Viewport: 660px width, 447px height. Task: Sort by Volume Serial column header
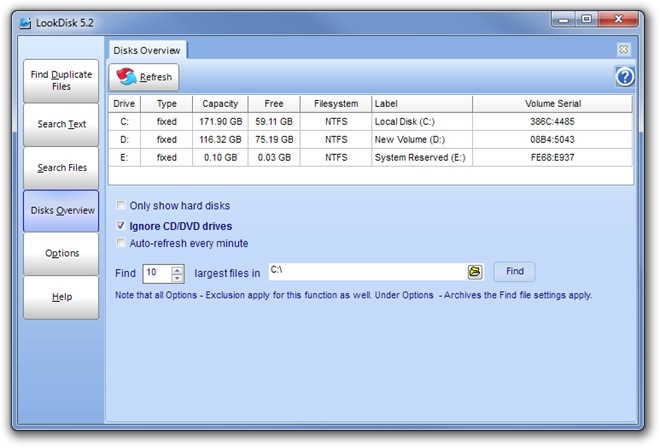(x=552, y=104)
